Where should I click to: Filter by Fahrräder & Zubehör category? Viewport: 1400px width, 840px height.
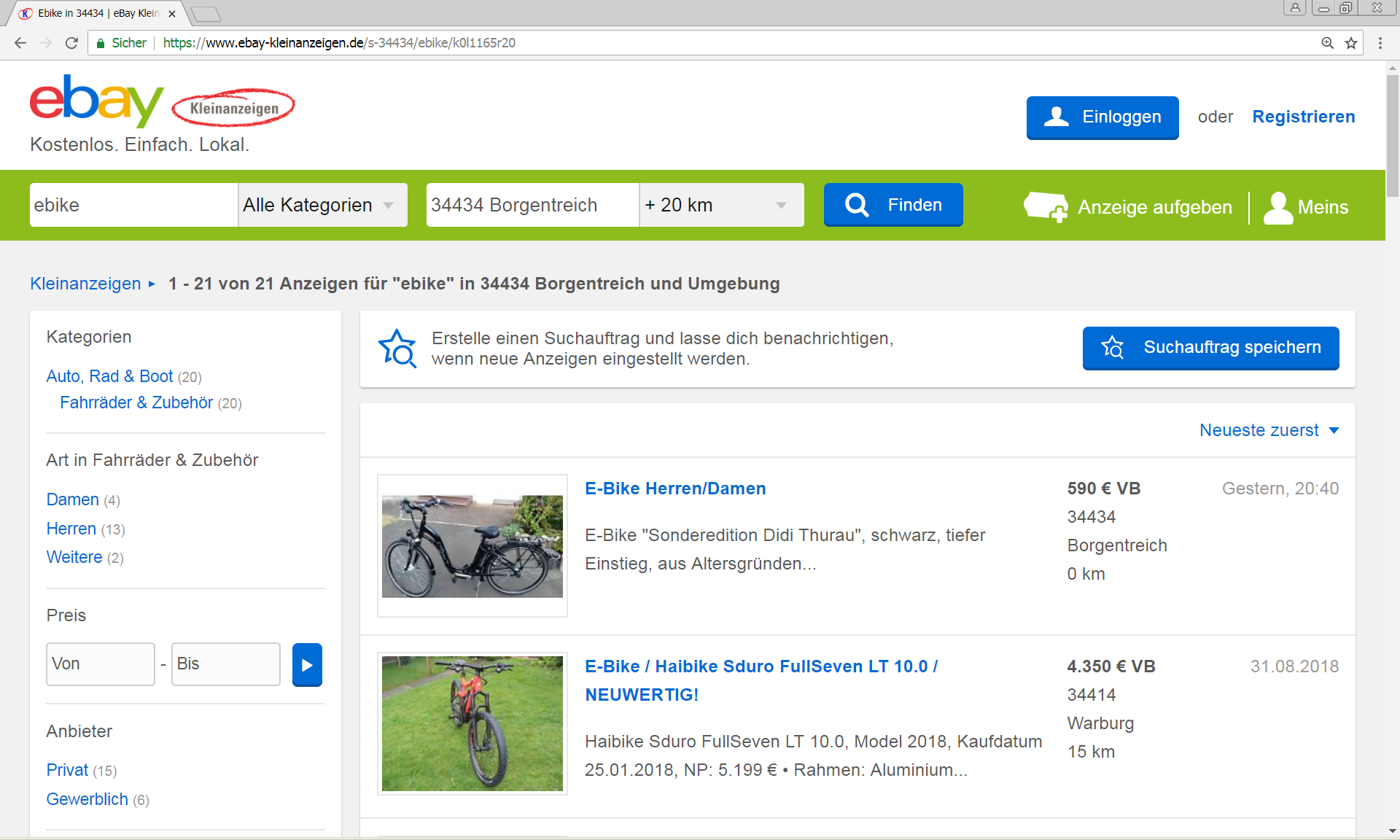(136, 402)
